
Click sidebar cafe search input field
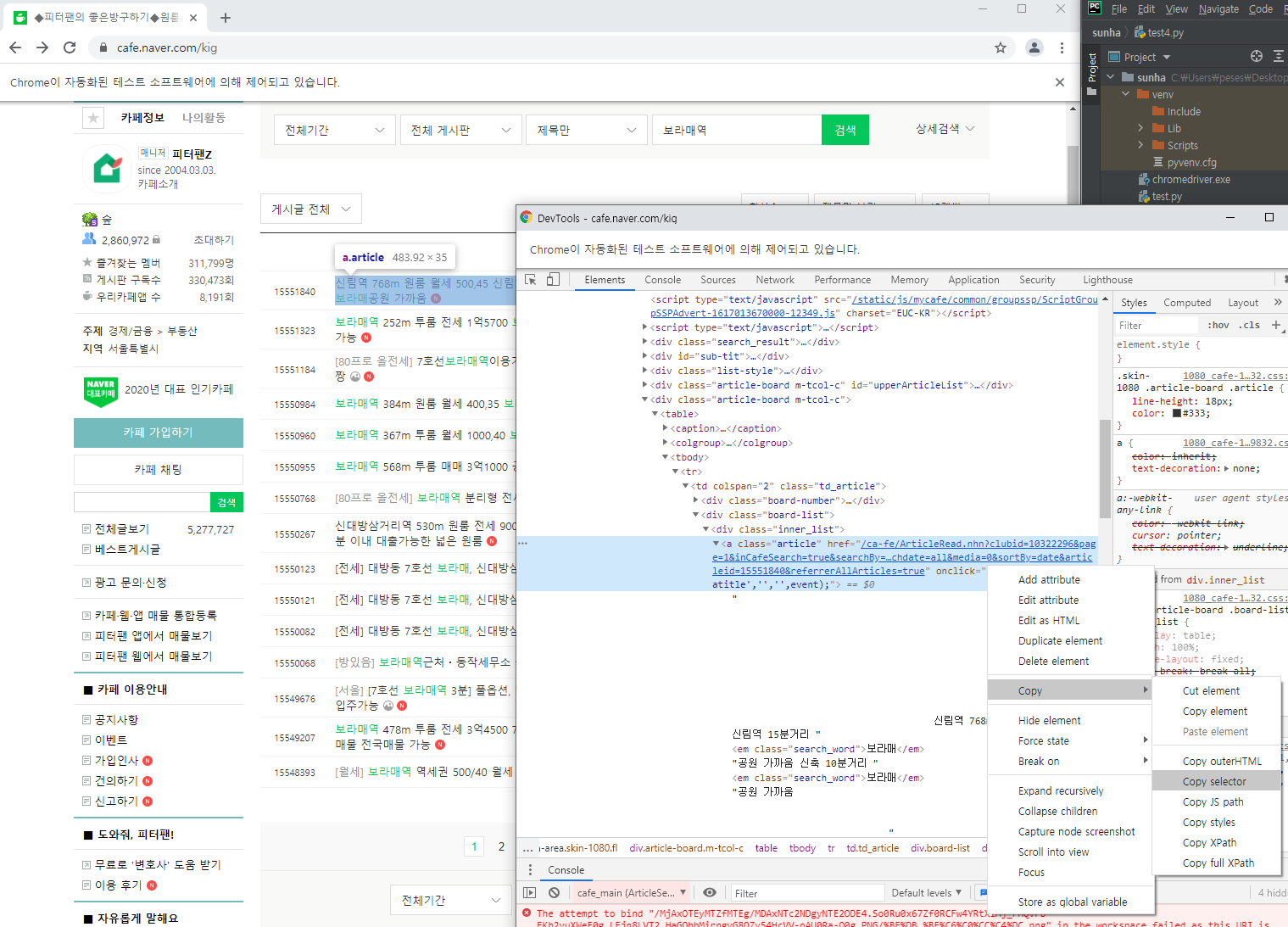click(x=142, y=502)
